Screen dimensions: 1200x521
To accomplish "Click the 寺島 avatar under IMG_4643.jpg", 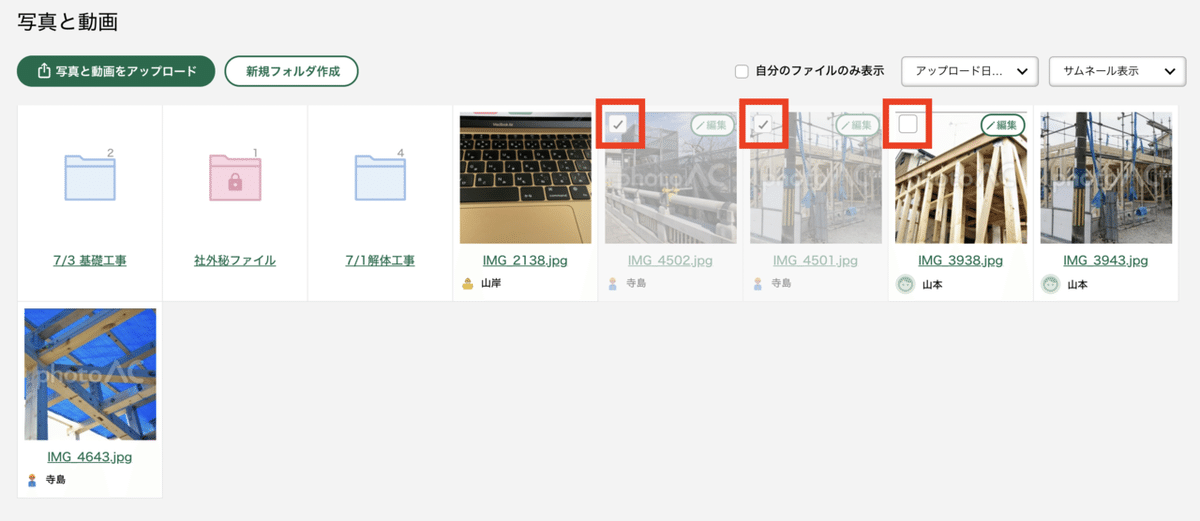I will 32,480.
